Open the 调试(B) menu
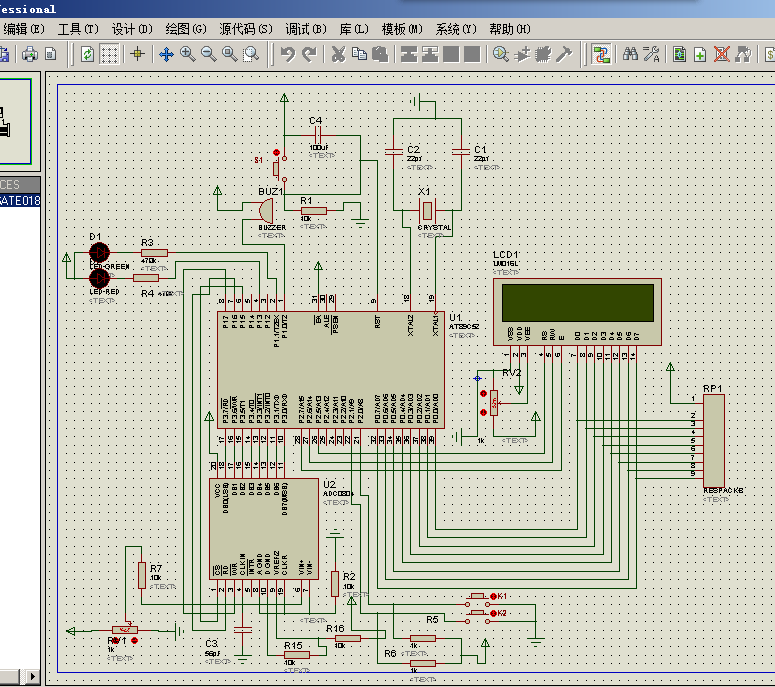The width and height of the screenshot is (775, 687). [x=305, y=29]
